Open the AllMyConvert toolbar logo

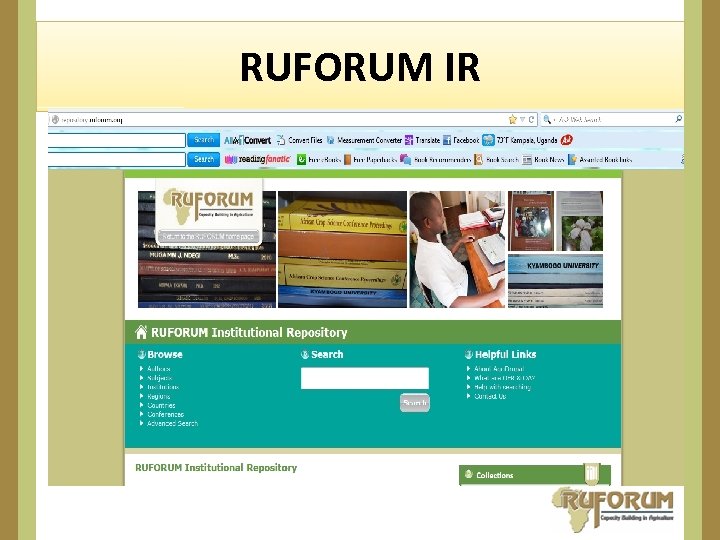(x=247, y=140)
